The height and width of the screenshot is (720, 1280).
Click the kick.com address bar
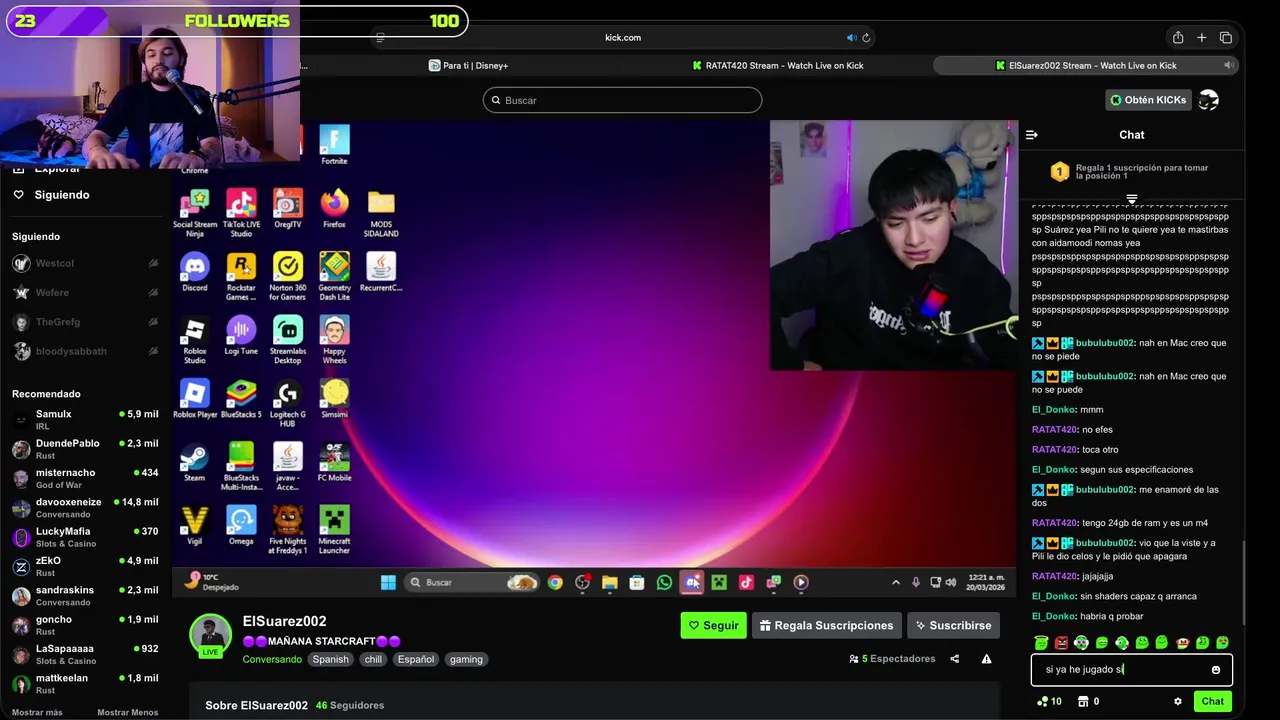[622, 38]
